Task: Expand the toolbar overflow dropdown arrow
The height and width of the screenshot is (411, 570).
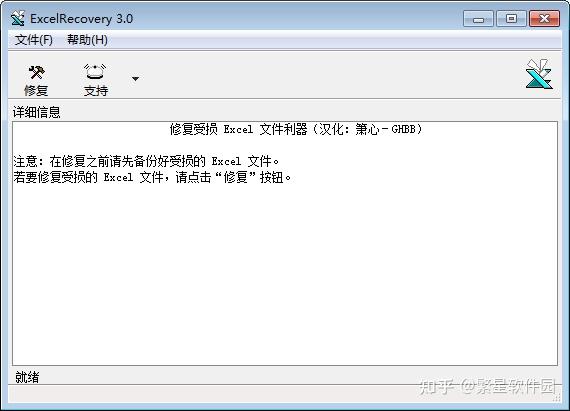Action: tap(135, 78)
